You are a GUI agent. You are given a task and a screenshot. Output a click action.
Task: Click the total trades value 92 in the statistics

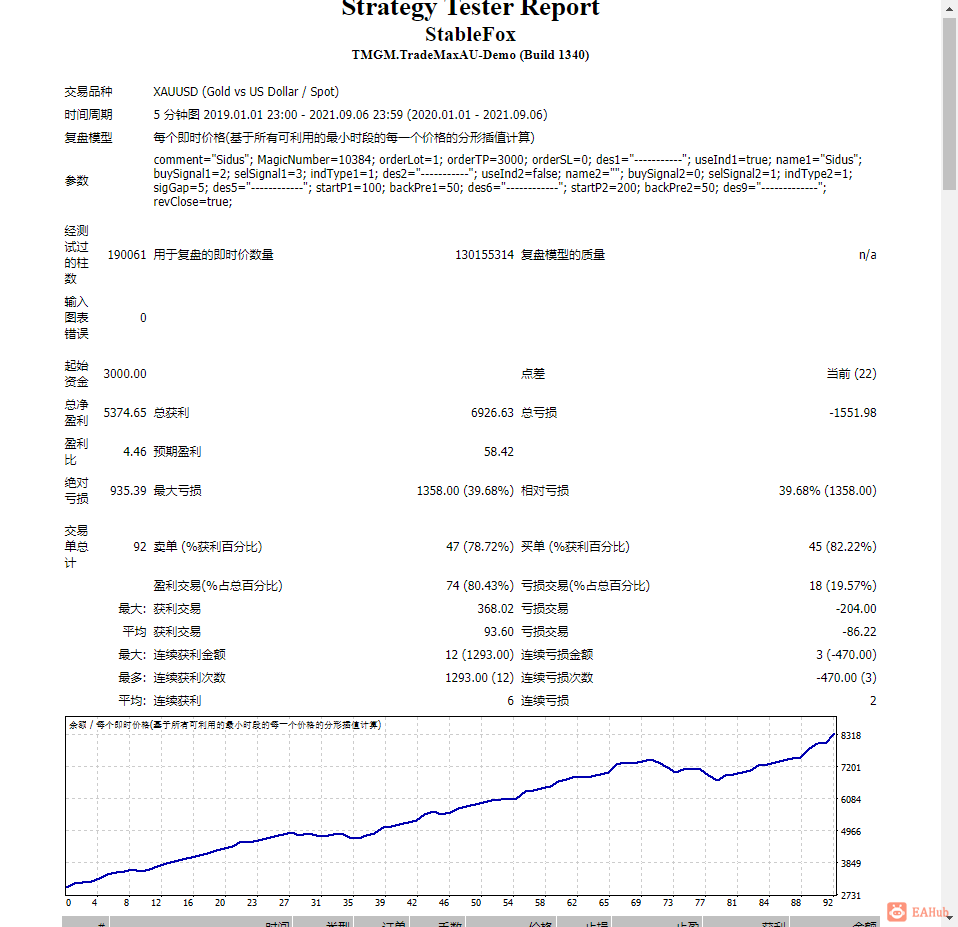[x=140, y=547]
